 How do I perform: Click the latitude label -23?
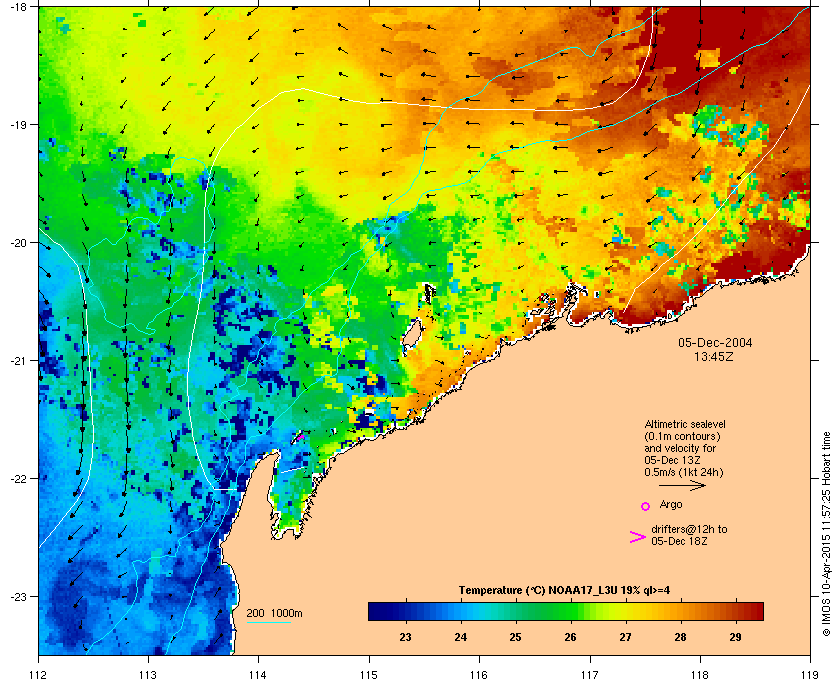[18, 596]
